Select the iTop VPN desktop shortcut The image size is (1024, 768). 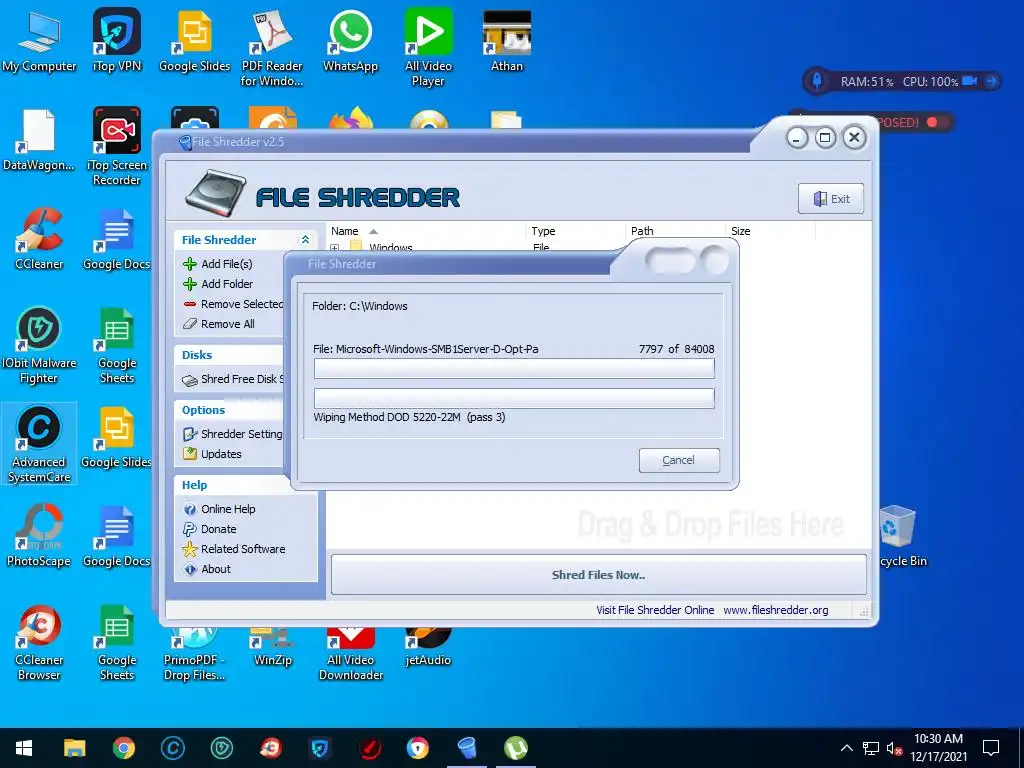tap(117, 40)
